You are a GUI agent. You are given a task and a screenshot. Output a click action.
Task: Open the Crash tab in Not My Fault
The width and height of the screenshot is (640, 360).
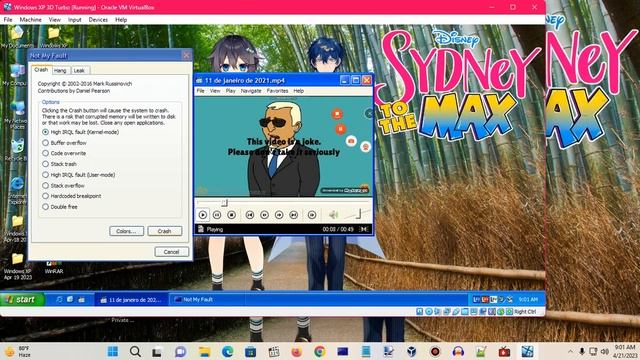click(41, 70)
